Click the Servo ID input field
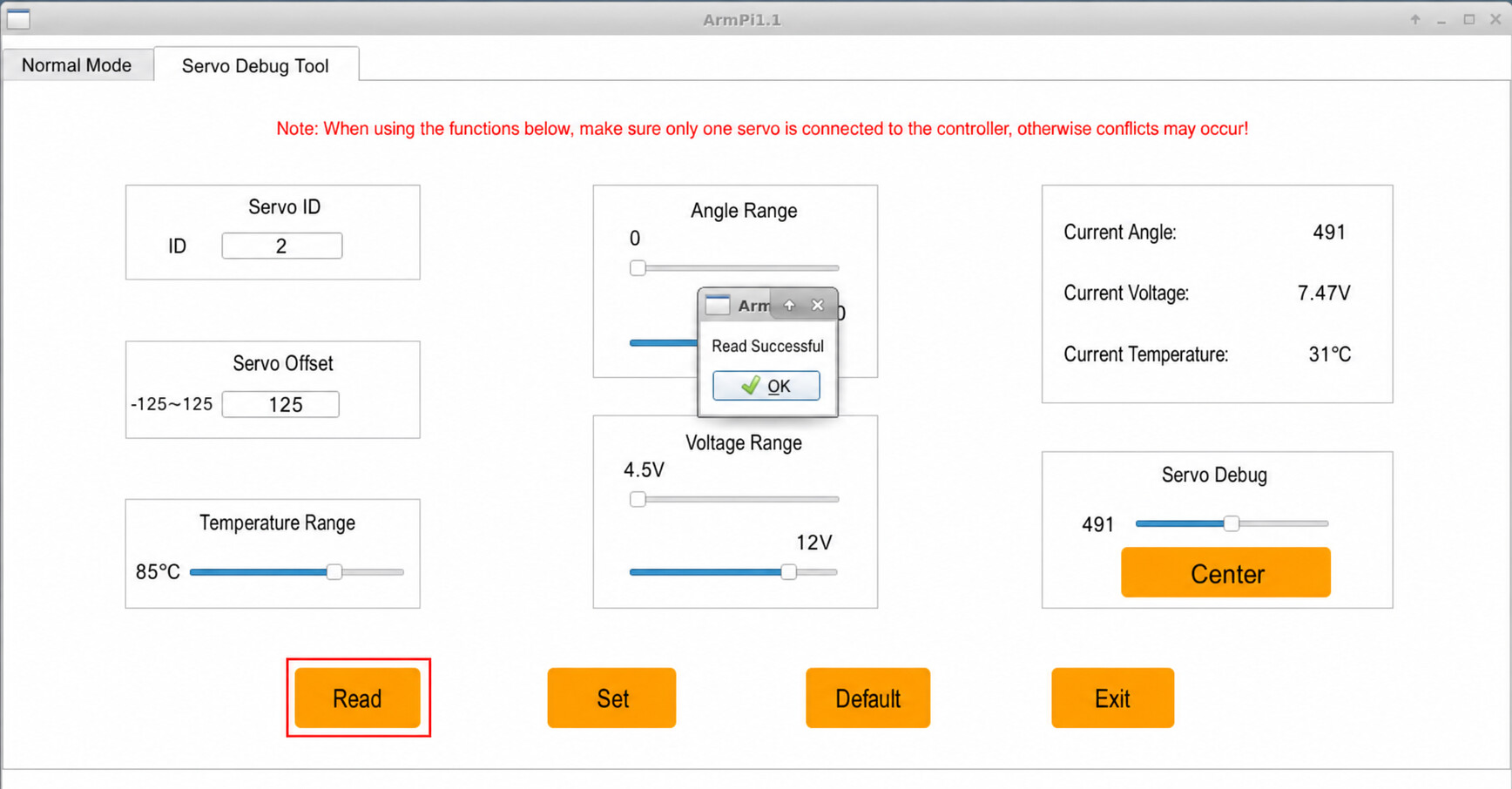The height and width of the screenshot is (789, 1512). pos(282,246)
